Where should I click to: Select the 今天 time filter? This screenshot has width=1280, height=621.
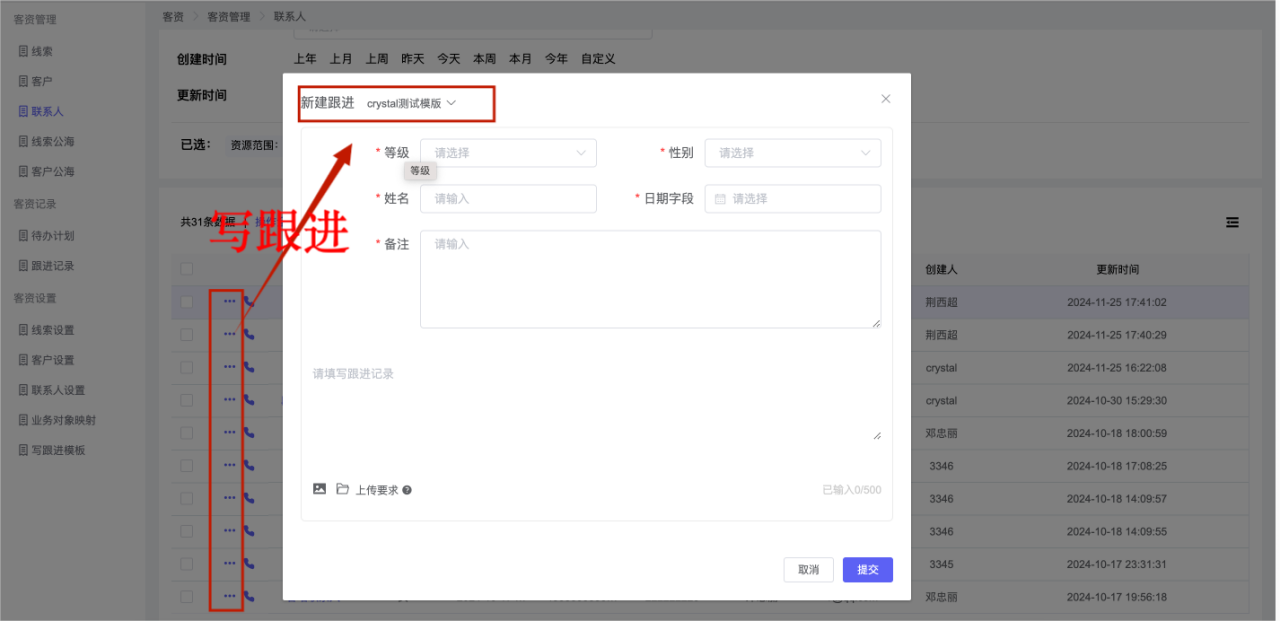point(448,59)
